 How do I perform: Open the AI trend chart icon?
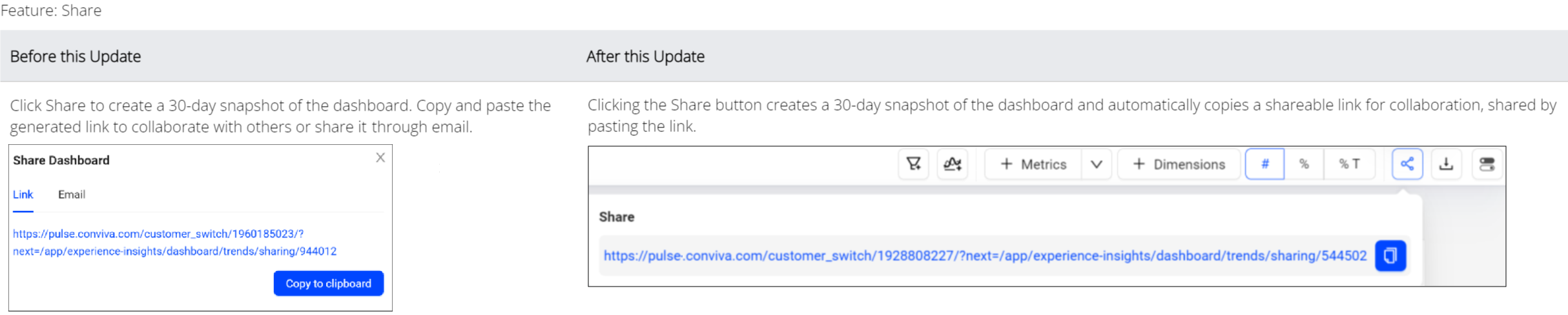point(952,164)
